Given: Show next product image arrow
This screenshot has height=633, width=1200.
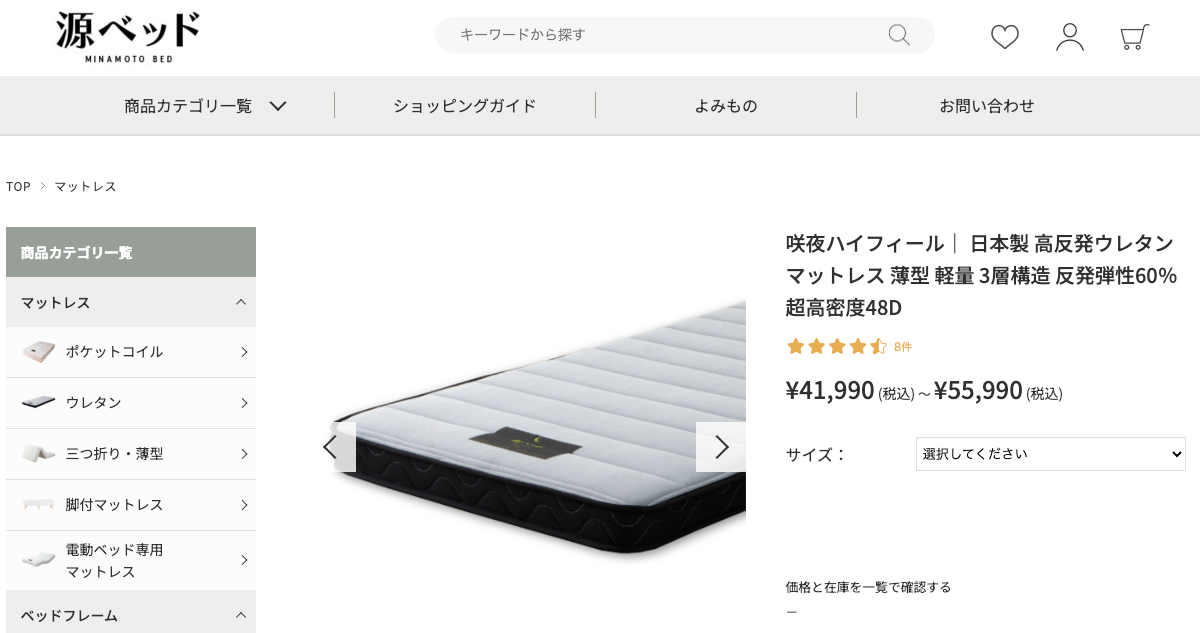Looking at the screenshot, I should pyautogui.click(x=721, y=447).
